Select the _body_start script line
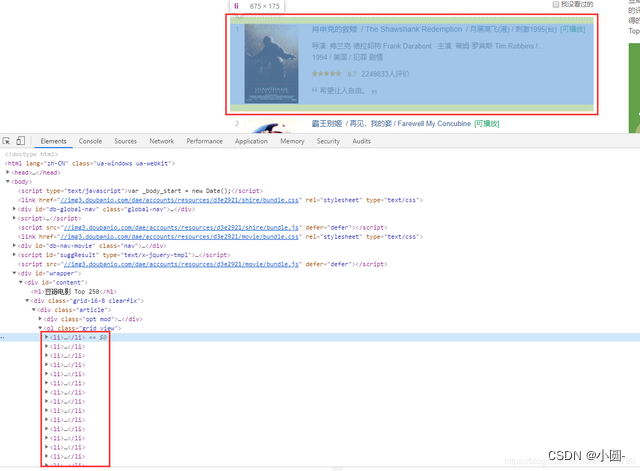The width and height of the screenshot is (640, 471). point(140,191)
